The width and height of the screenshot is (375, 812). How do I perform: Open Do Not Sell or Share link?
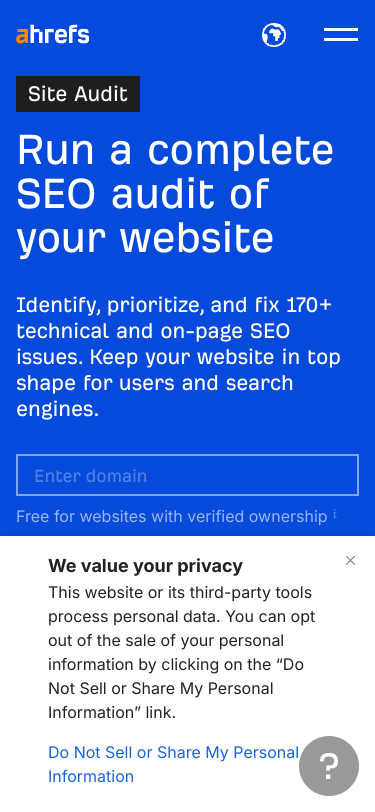point(174,764)
